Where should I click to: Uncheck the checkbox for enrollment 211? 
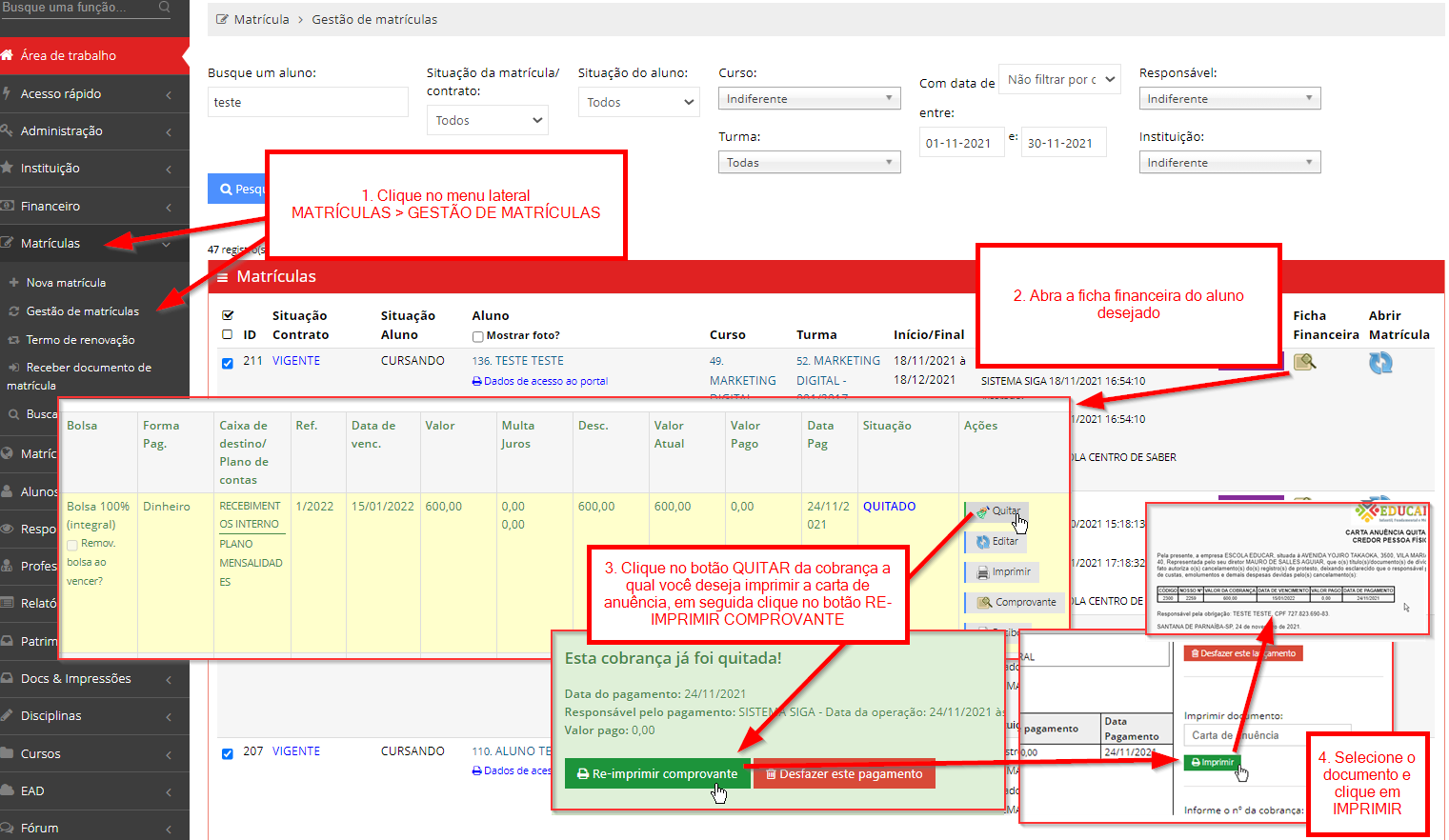(227, 363)
